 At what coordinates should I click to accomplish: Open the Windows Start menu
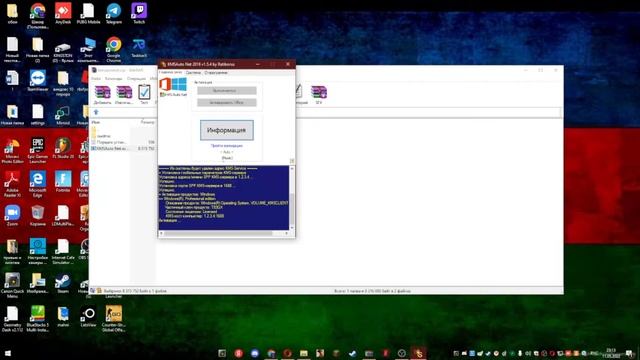pos(7,353)
